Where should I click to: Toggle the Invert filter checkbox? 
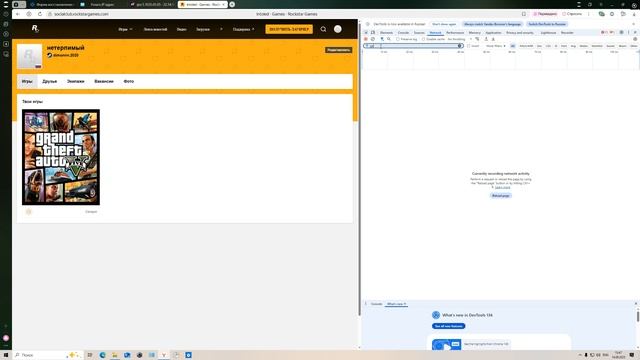click(469, 46)
